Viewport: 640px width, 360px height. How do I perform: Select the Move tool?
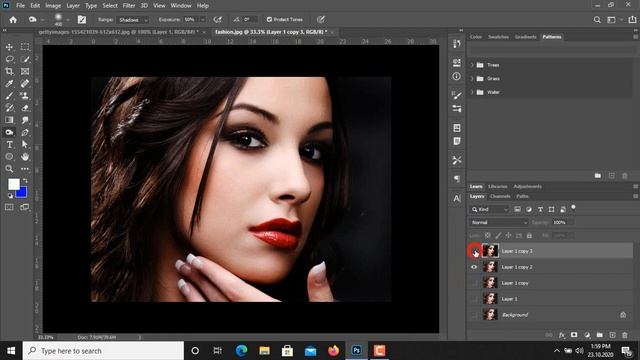(x=9, y=47)
